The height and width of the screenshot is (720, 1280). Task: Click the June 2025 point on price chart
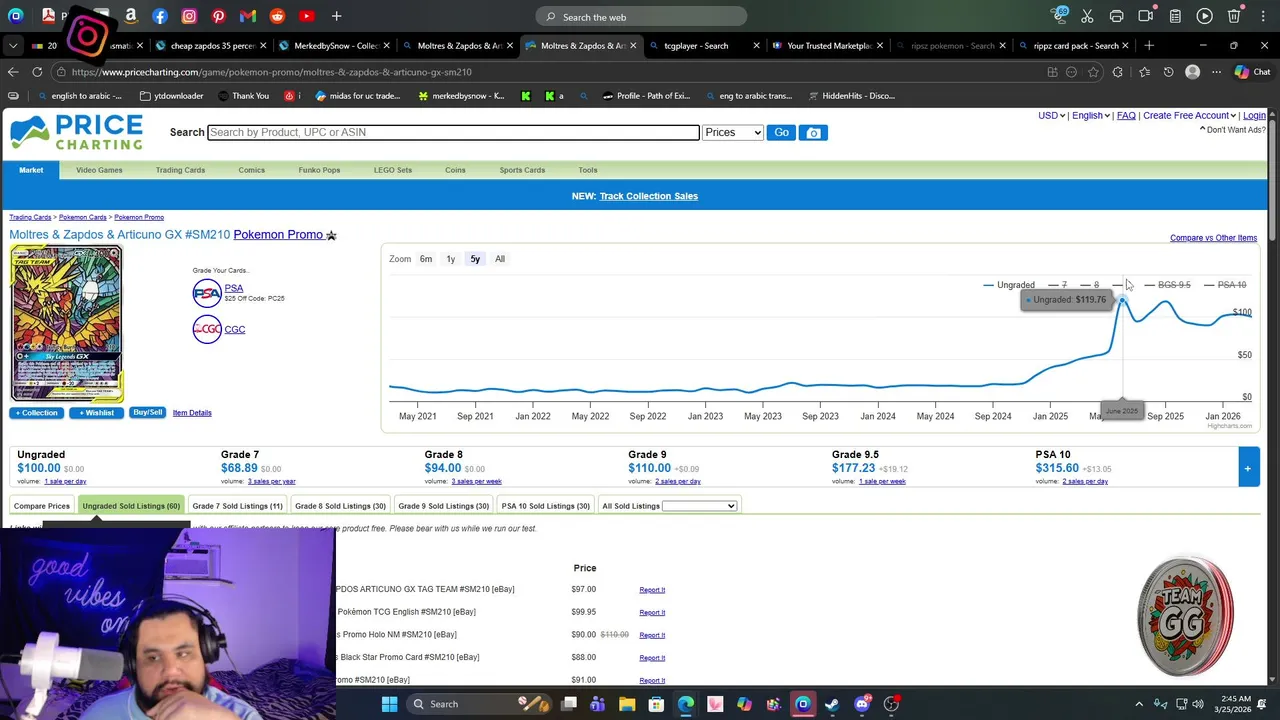click(1123, 301)
